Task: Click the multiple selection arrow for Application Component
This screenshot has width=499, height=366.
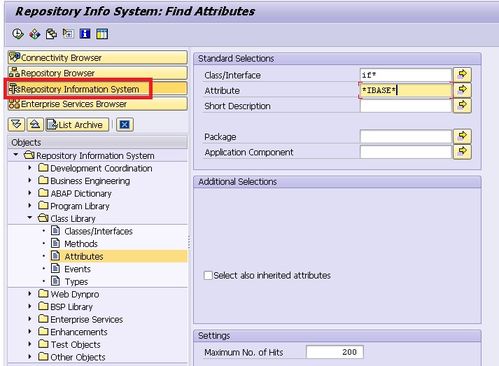Action: pos(462,152)
